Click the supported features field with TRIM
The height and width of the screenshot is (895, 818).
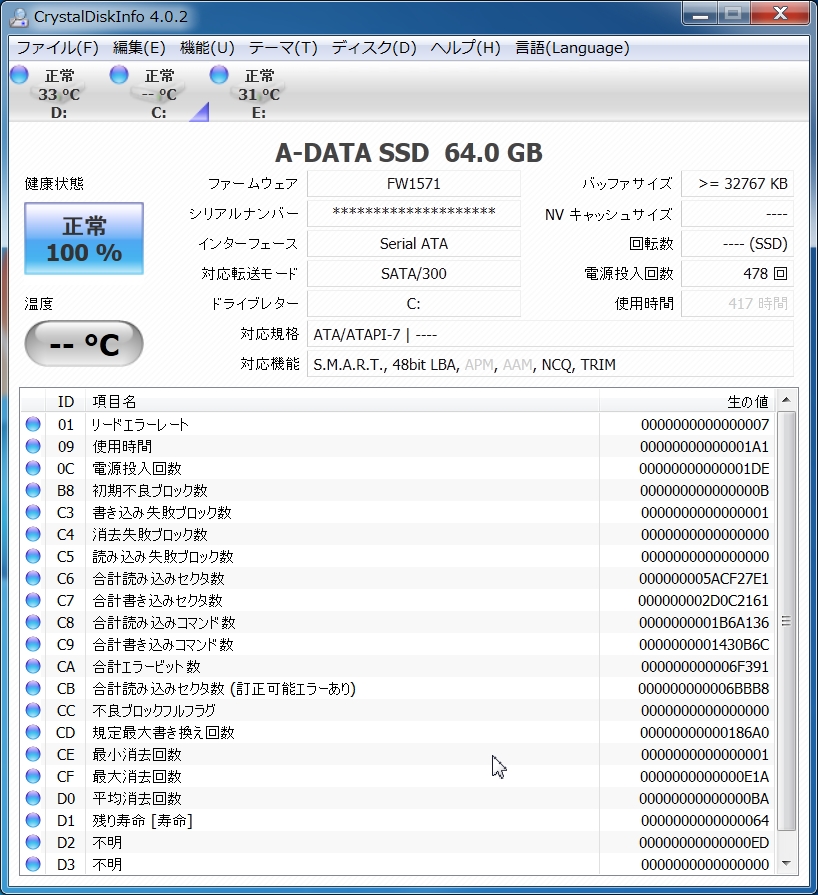click(550, 364)
